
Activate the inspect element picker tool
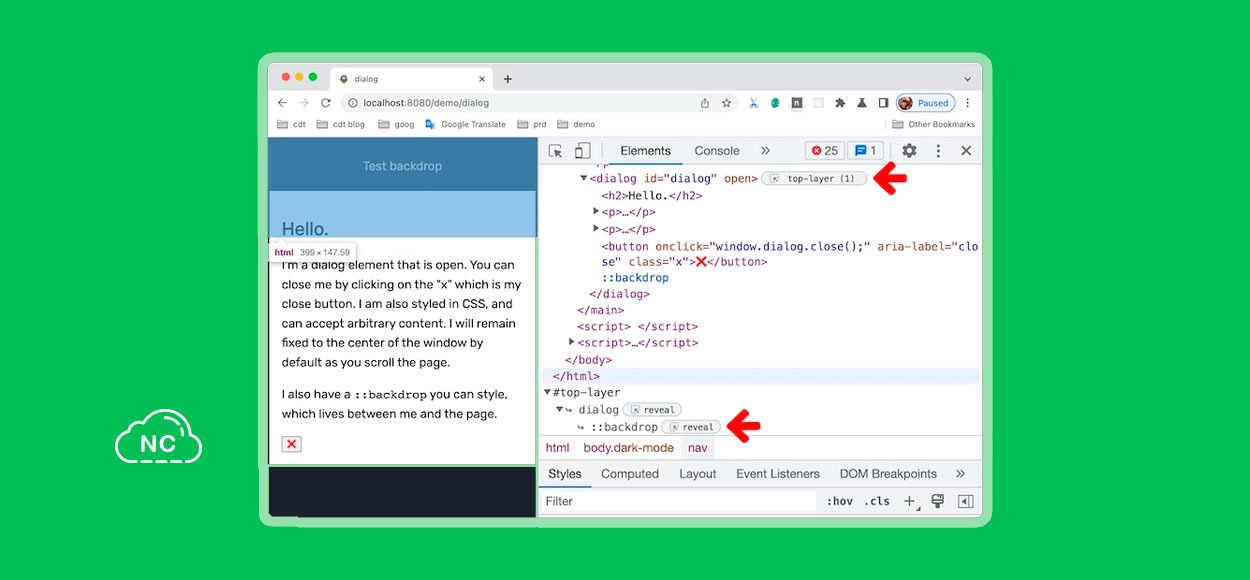(555, 151)
